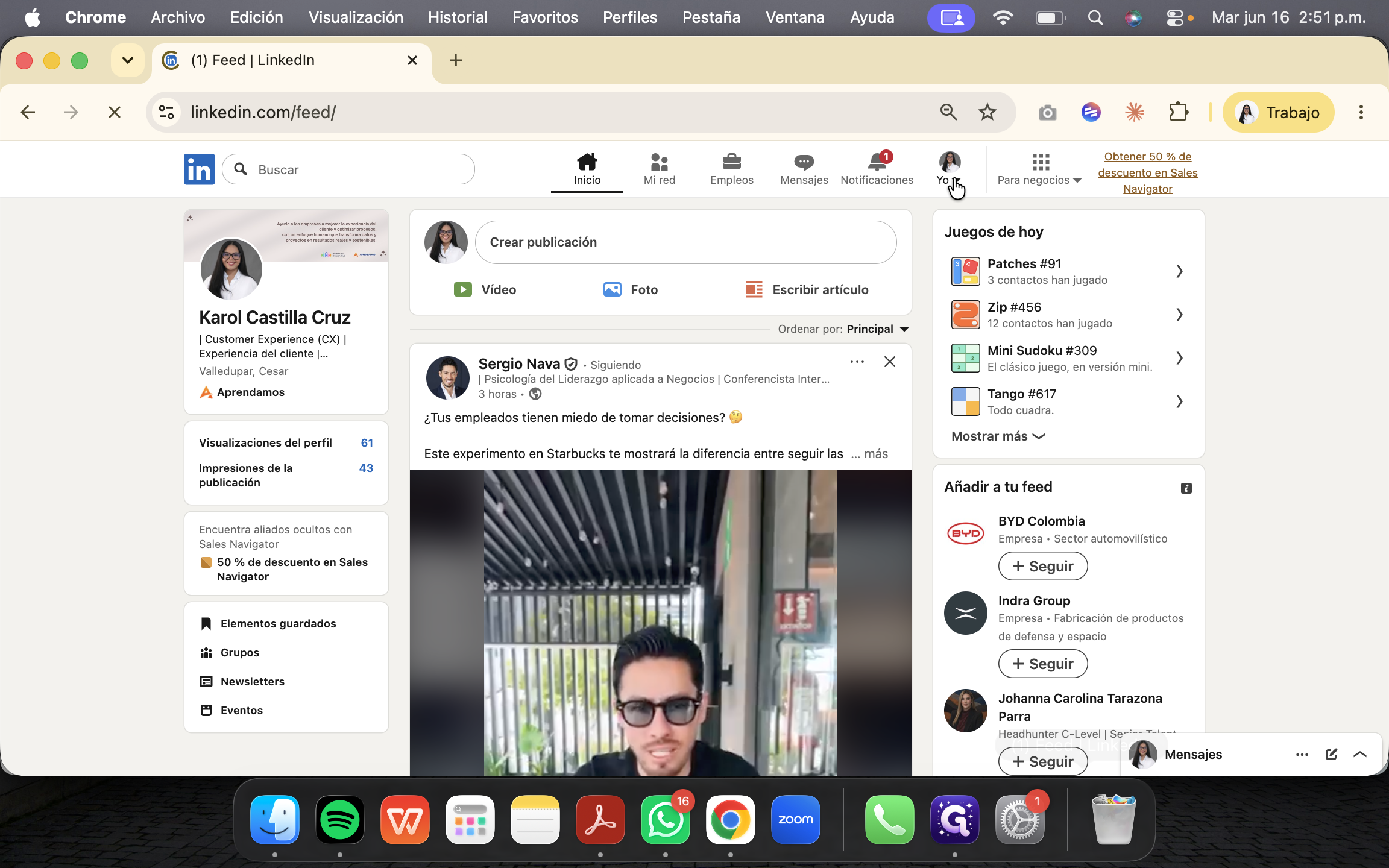
Task: Open Mensajes bar three-dot options
Action: tap(1302, 754)
